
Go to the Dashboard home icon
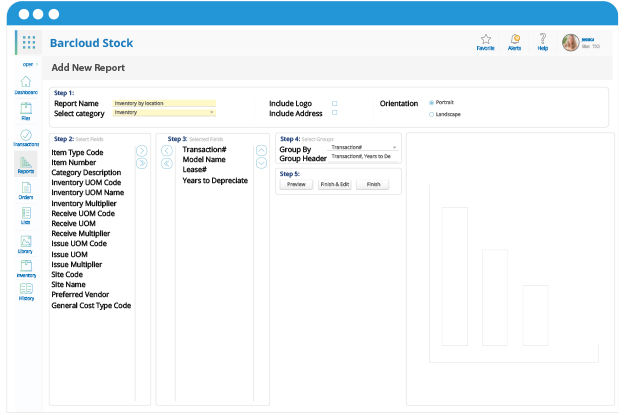coord(26,81)
